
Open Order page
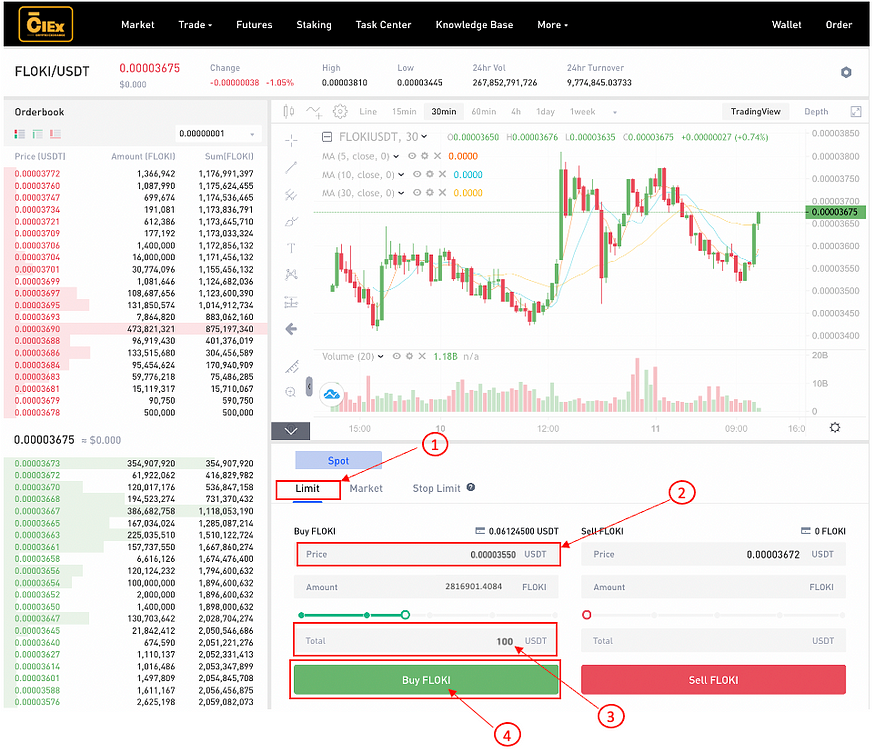click(x=838, y=25)
